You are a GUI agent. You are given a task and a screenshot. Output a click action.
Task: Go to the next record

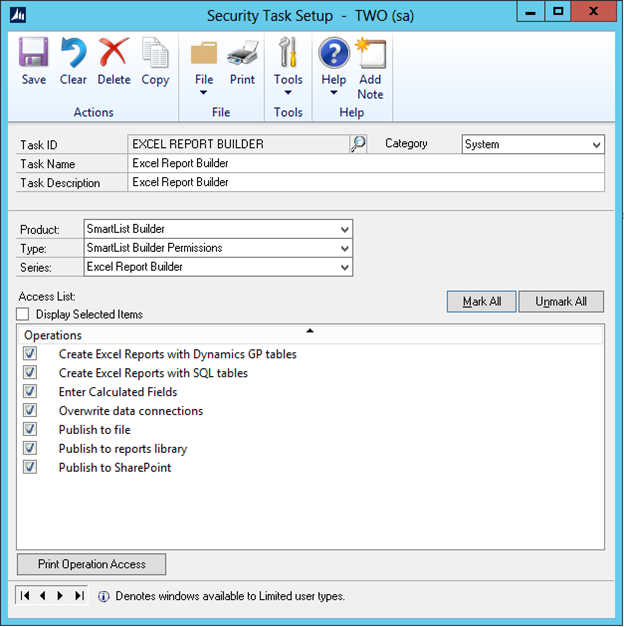(60, 596)
